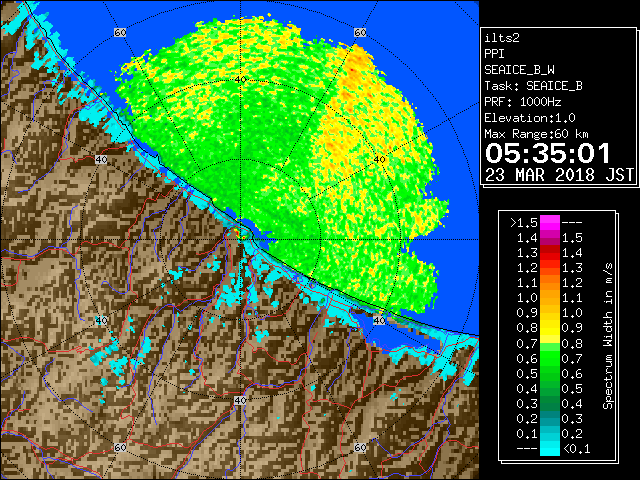Click the "ilts2" radar name text
Screen dimensions: 640x480
[x=502, y=38]
